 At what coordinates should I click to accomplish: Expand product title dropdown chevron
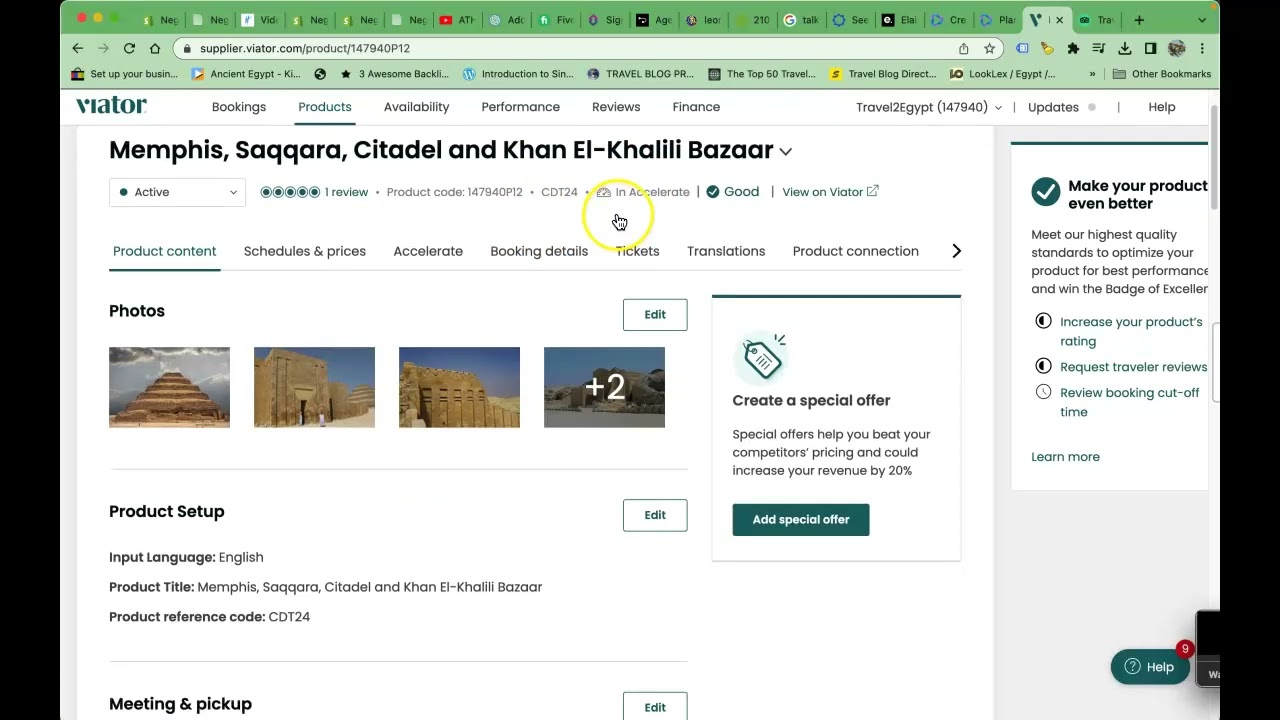click(786, 152)
